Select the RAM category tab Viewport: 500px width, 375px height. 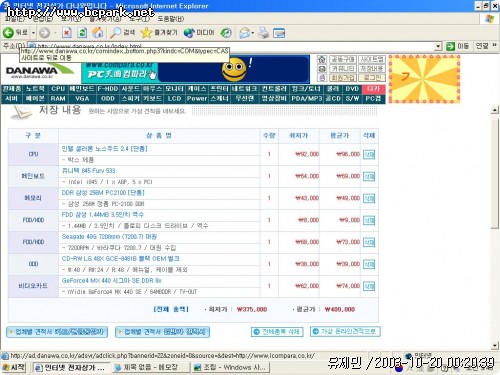58,98
